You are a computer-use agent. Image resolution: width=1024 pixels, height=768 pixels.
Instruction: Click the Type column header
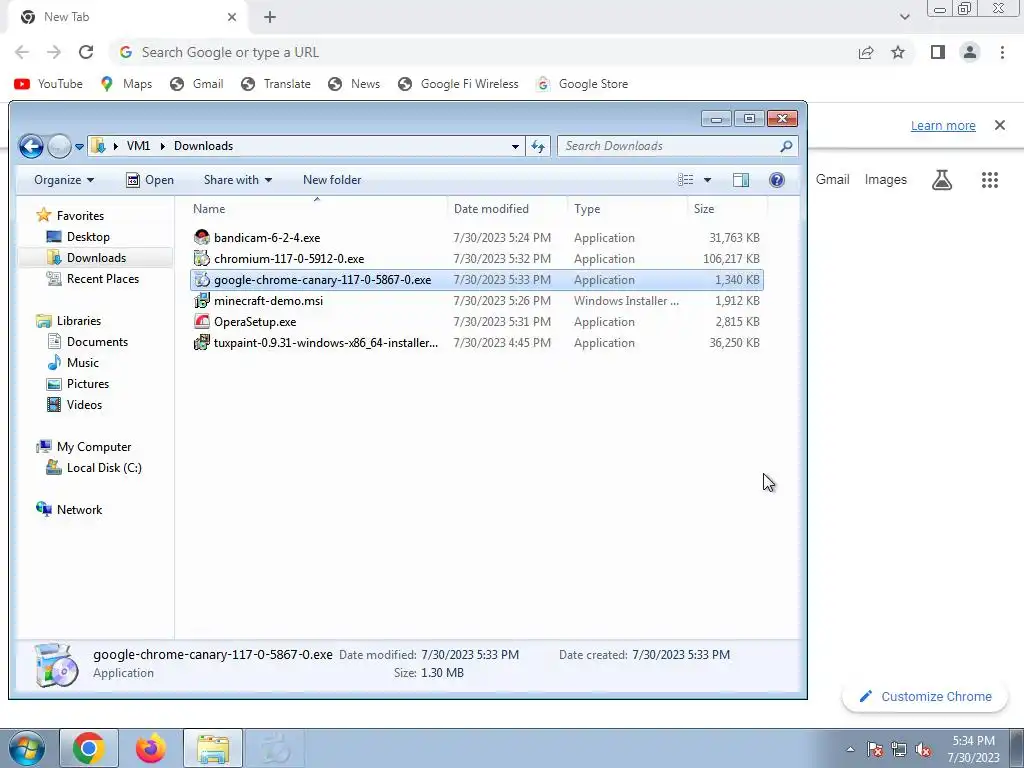tap(587, 209)
